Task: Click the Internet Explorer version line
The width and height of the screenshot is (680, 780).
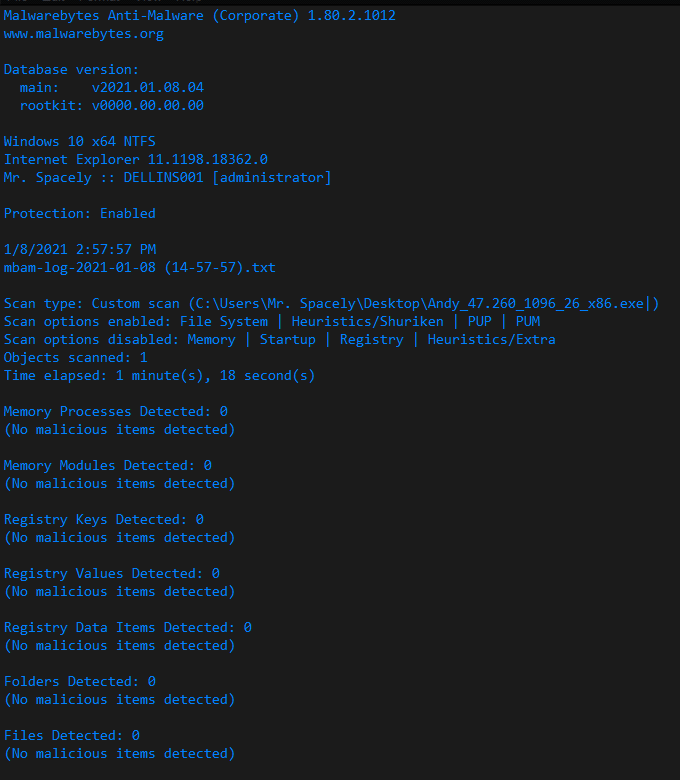Action: coord(136,159)
